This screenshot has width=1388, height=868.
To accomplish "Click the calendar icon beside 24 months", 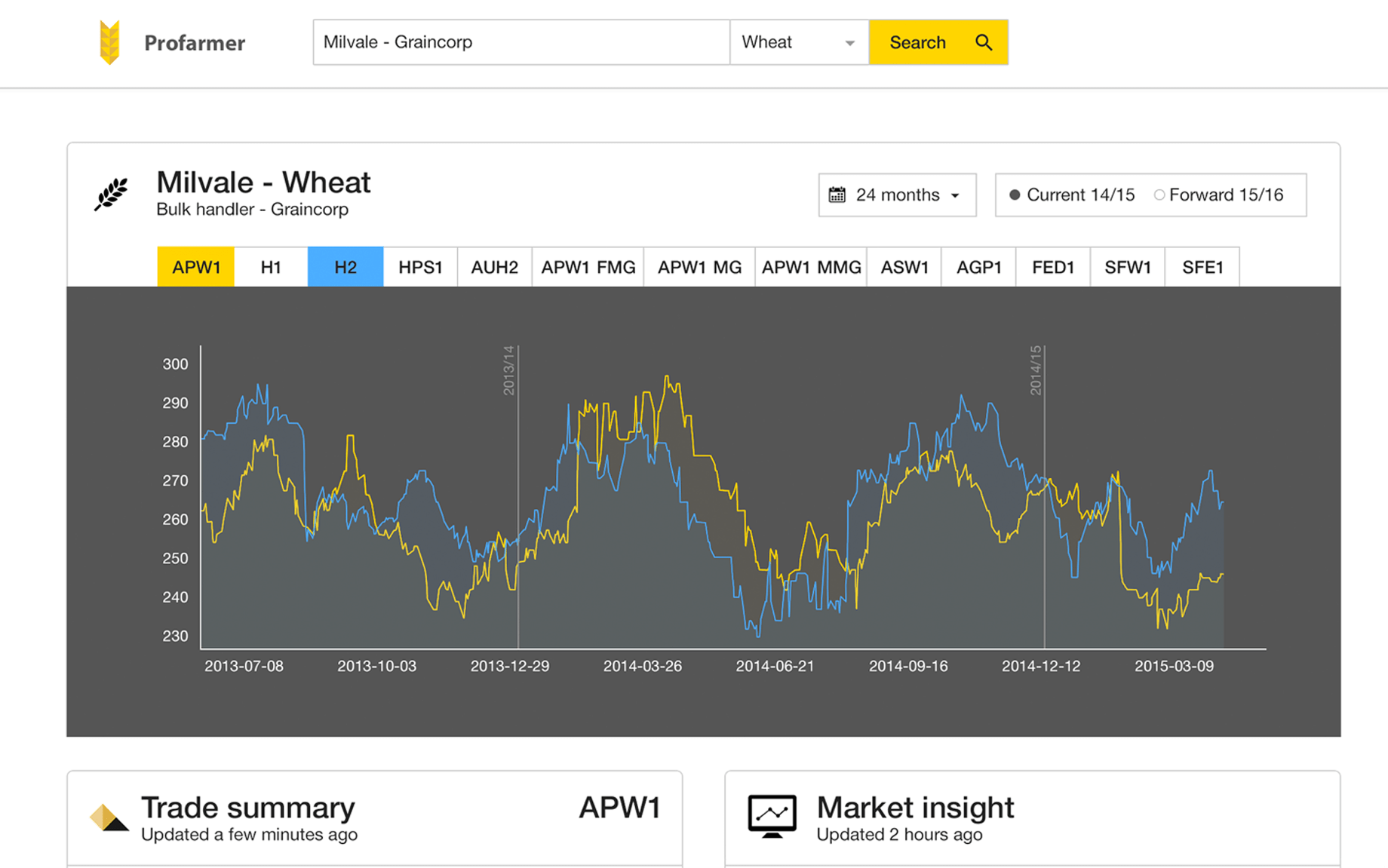I will click(x=837, y=194).
